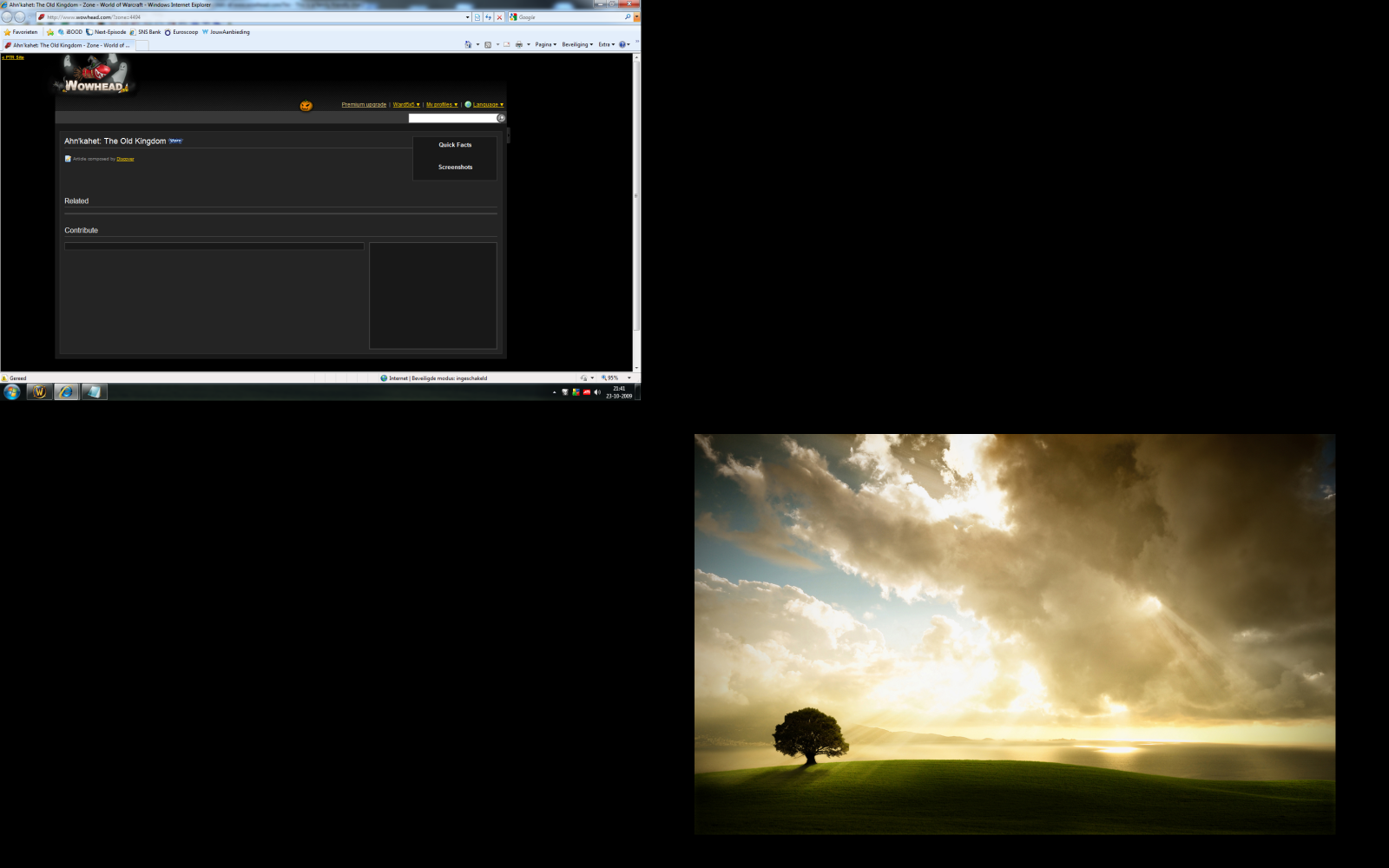Click the PTR Site link

(13, 57)
